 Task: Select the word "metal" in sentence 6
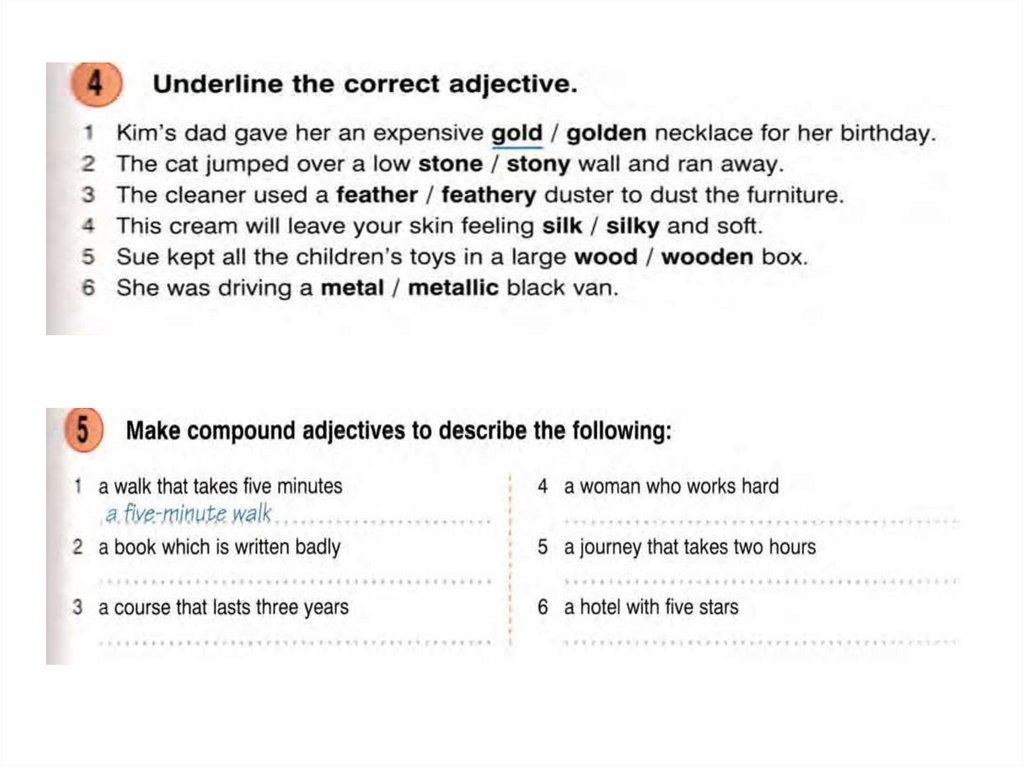[x=352, y=288]
